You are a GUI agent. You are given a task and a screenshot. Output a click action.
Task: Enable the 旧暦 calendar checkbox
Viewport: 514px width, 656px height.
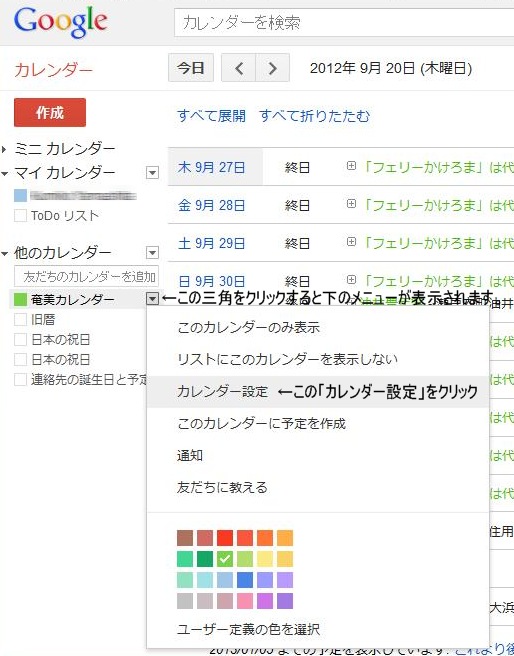(20, 319)
